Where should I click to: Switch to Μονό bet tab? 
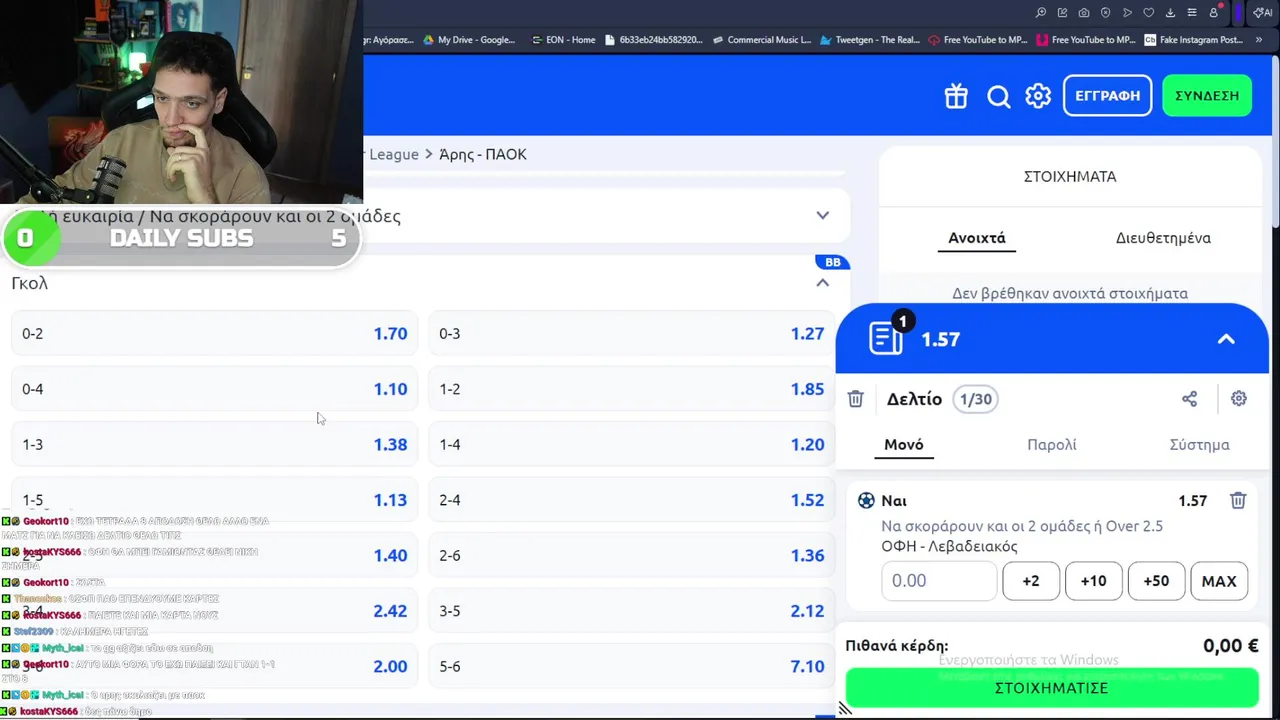904,445
